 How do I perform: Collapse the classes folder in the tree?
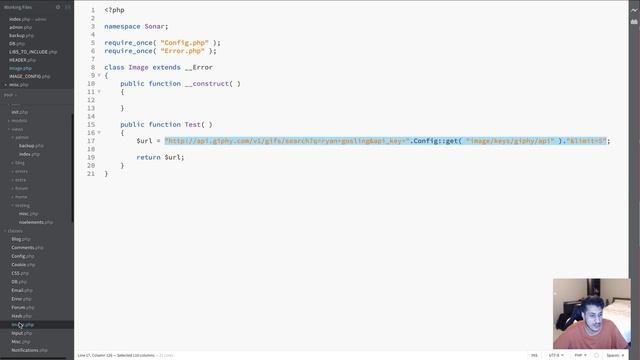click(x=13, y=231)
